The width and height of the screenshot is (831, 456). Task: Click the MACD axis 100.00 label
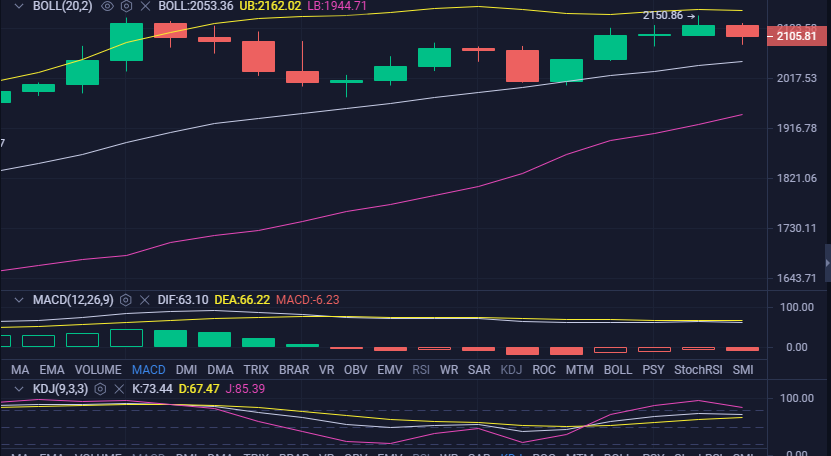(797, 308)
